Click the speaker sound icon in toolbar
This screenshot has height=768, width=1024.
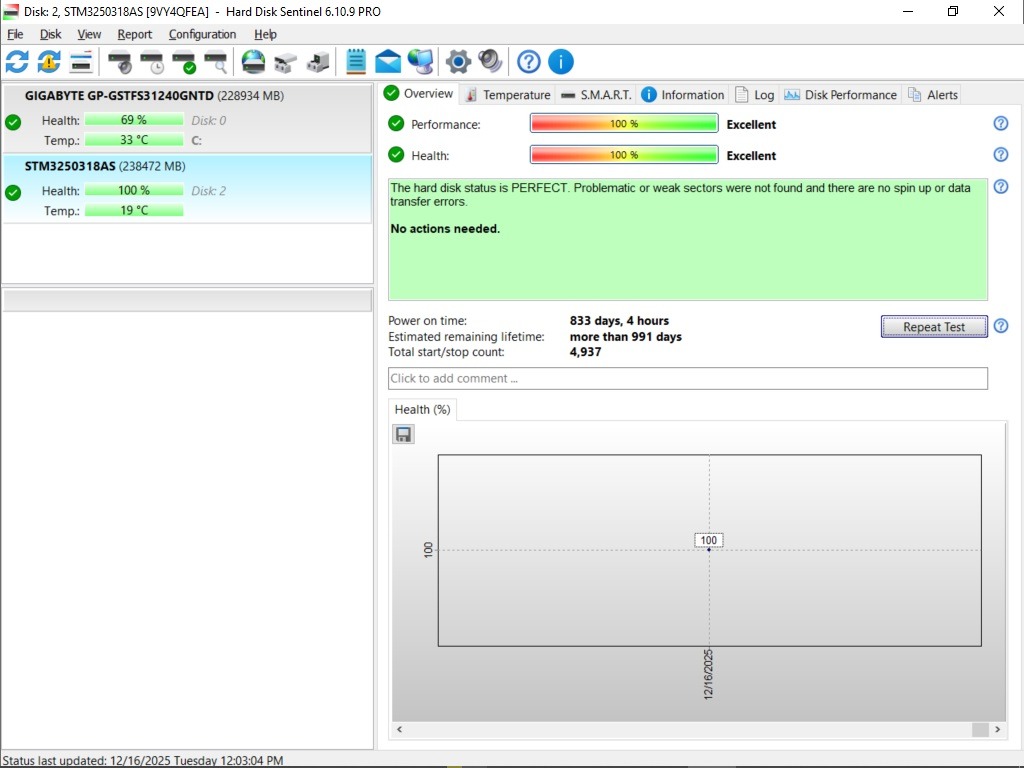point(490,62)
